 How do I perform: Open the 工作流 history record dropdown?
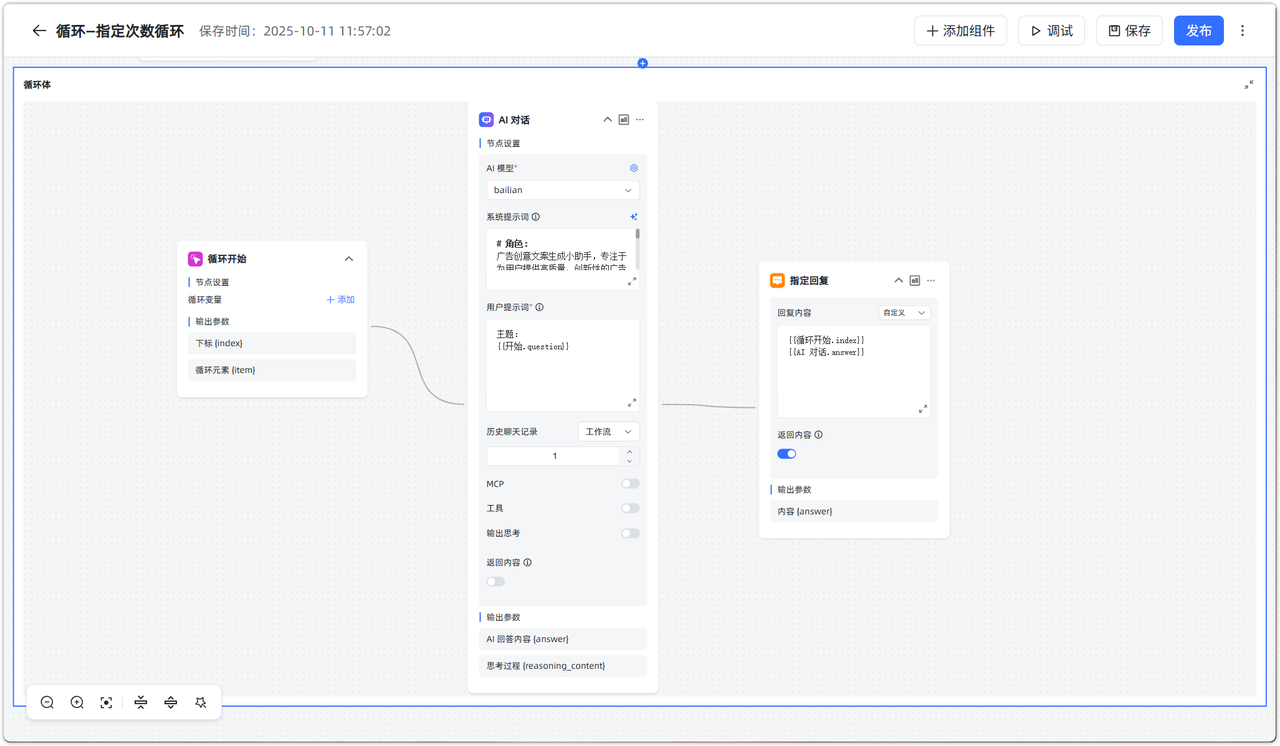pos(608,432)
